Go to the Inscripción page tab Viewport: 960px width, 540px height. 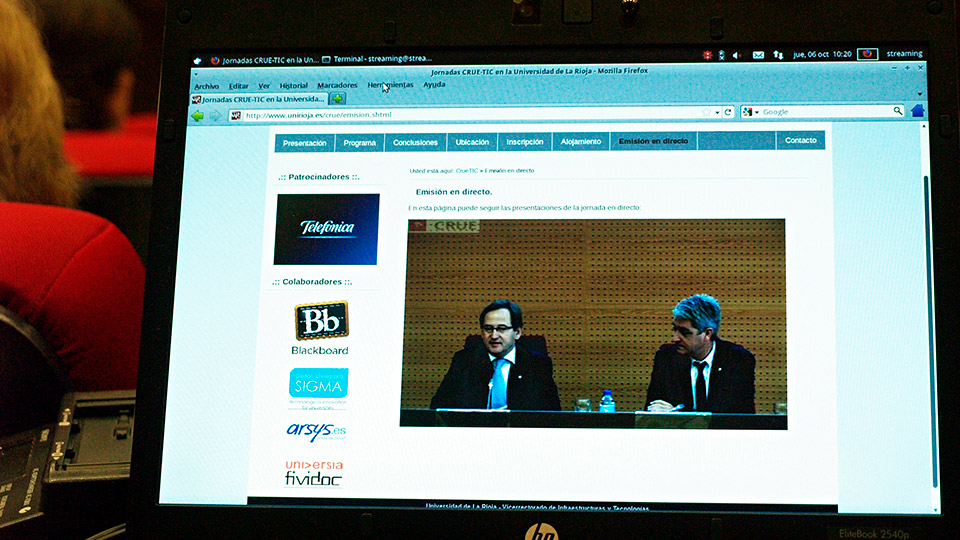(x=525, y=141)
